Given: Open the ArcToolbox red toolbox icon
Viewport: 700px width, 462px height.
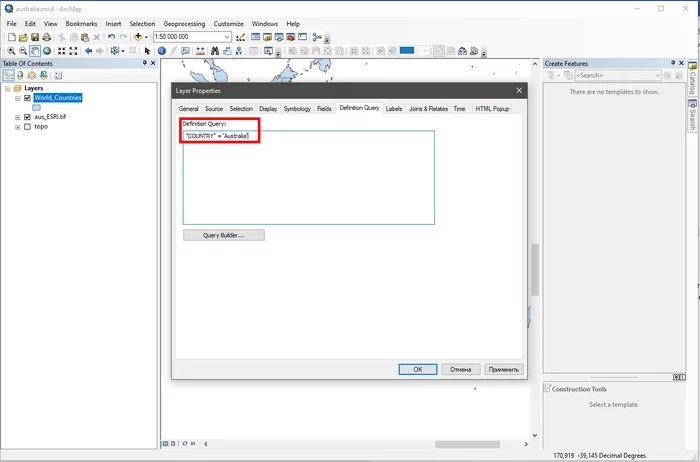Looking at the screenshot, I should (291, 37).
